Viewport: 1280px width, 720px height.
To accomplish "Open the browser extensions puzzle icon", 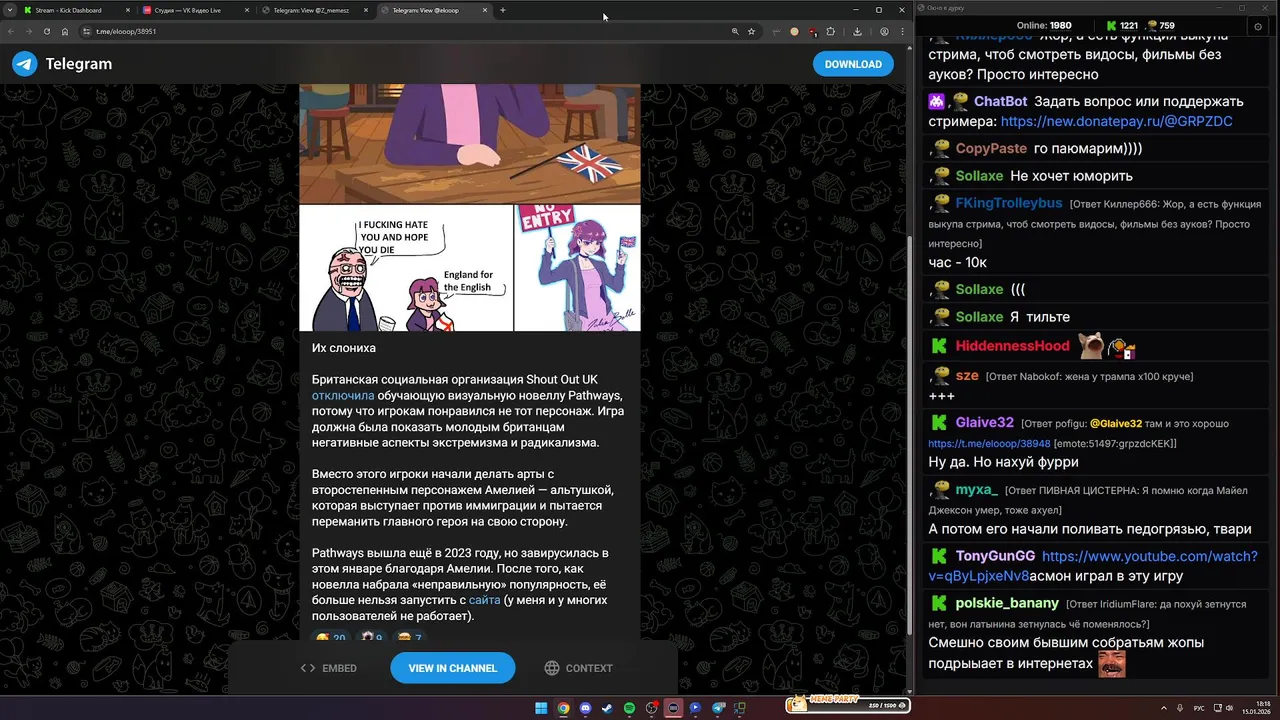I will coord(830,31).
